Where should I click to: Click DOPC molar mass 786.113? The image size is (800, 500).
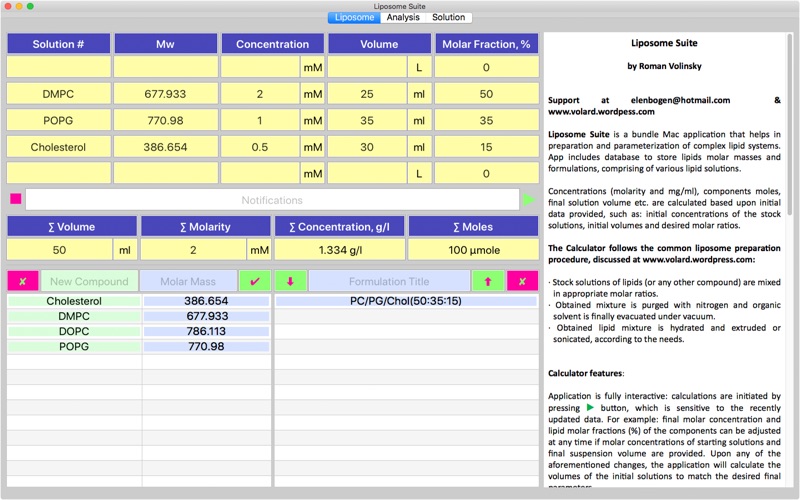tap(206, 332)
